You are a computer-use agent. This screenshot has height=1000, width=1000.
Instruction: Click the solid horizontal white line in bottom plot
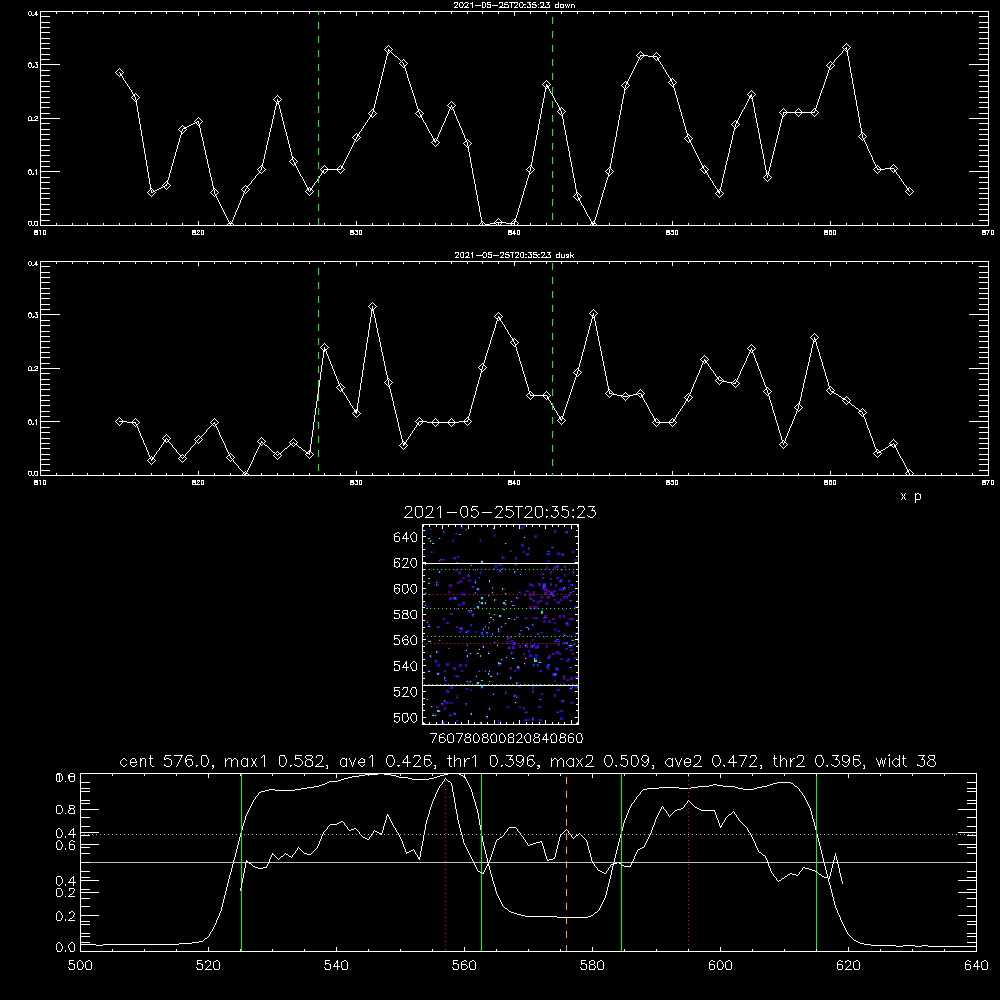[x=528, y=862]
